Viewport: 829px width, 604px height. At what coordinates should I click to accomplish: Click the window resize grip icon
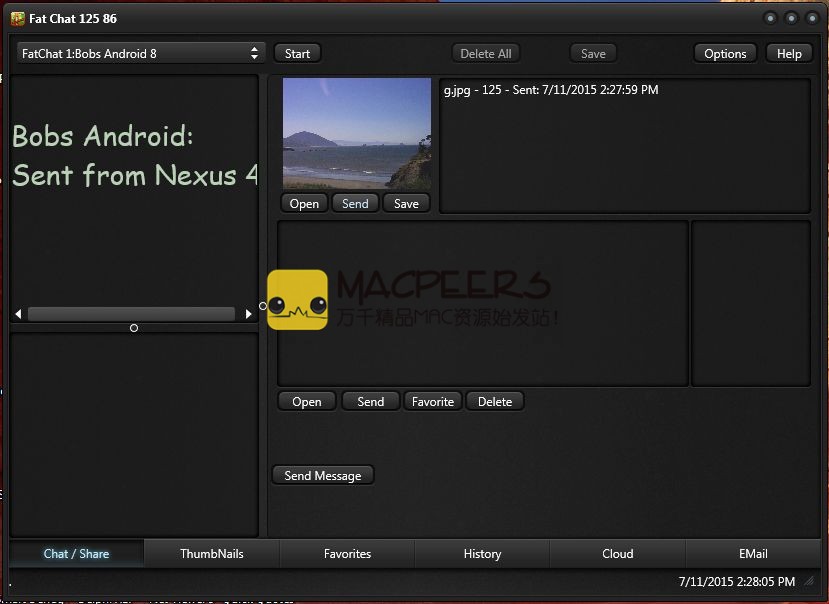coord(809,581)
